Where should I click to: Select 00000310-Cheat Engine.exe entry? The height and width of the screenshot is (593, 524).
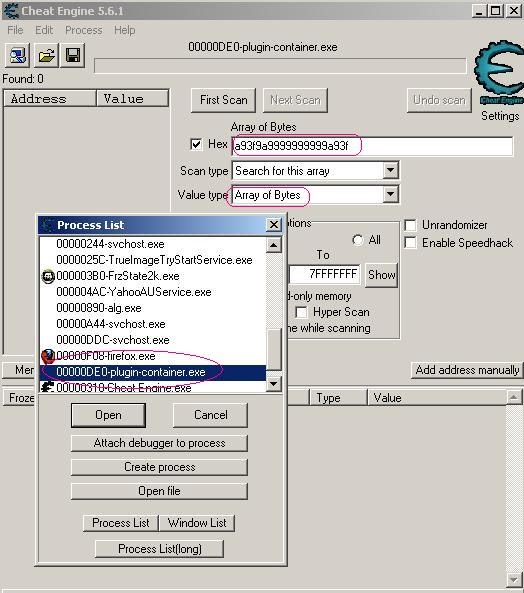pos(152,387)
